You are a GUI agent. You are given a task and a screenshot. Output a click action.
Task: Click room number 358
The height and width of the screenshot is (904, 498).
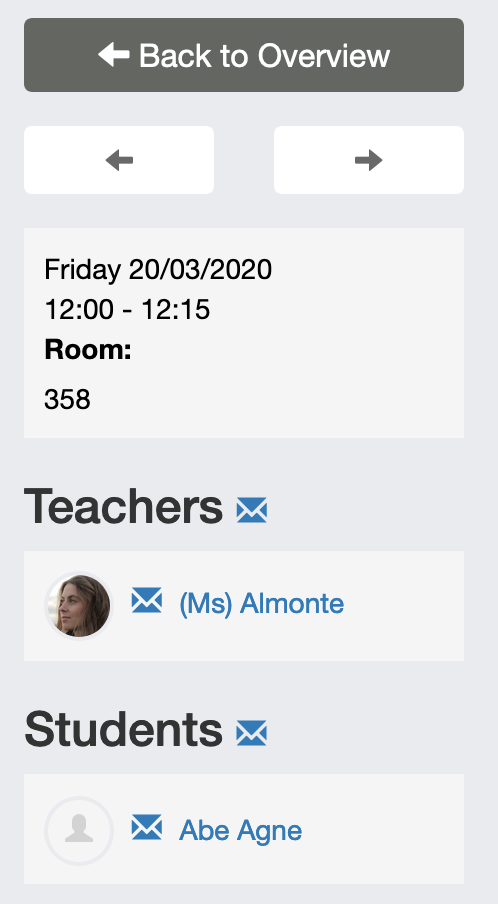pyautogui.click(x=67, y=399)
